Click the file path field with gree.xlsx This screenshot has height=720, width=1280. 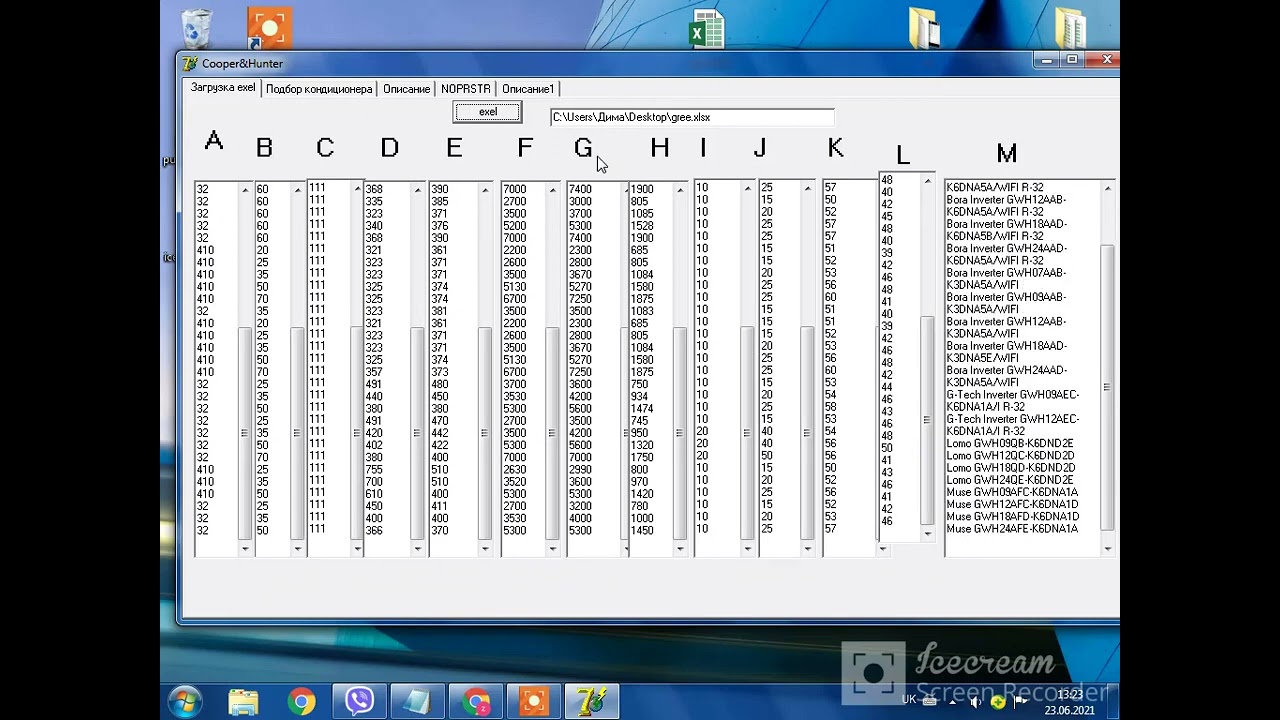tap(692, 117)
